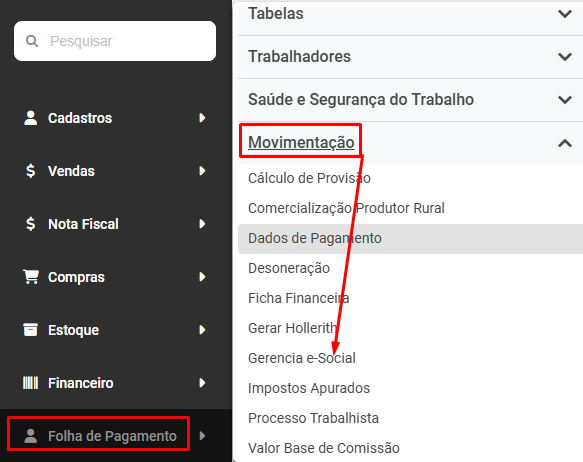Open Gerar Hollerith
The height and width of the screenshot is (462, 583).
292,328
